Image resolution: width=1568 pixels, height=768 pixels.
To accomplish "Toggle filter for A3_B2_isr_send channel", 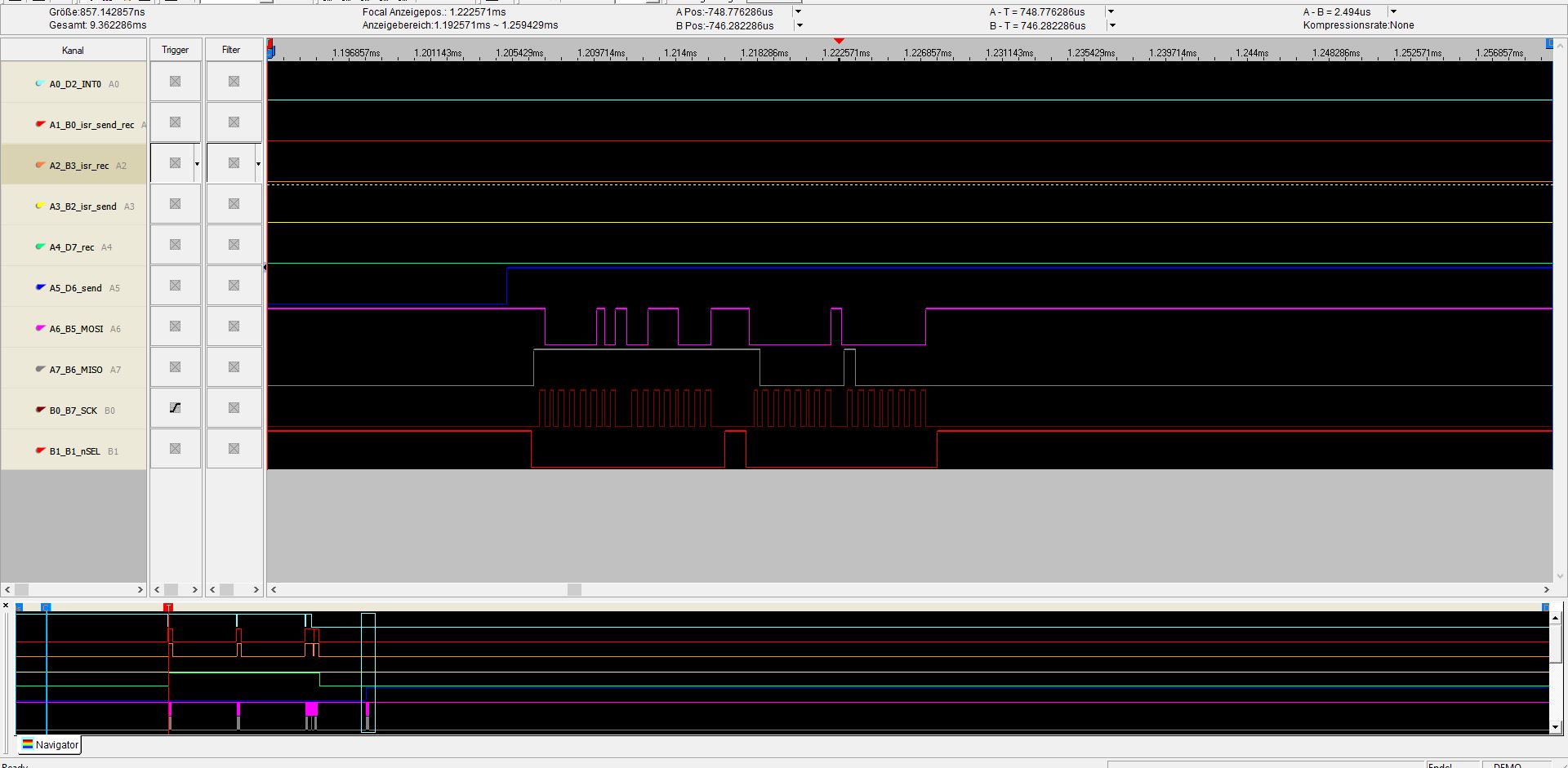I will tap(234, 204).
